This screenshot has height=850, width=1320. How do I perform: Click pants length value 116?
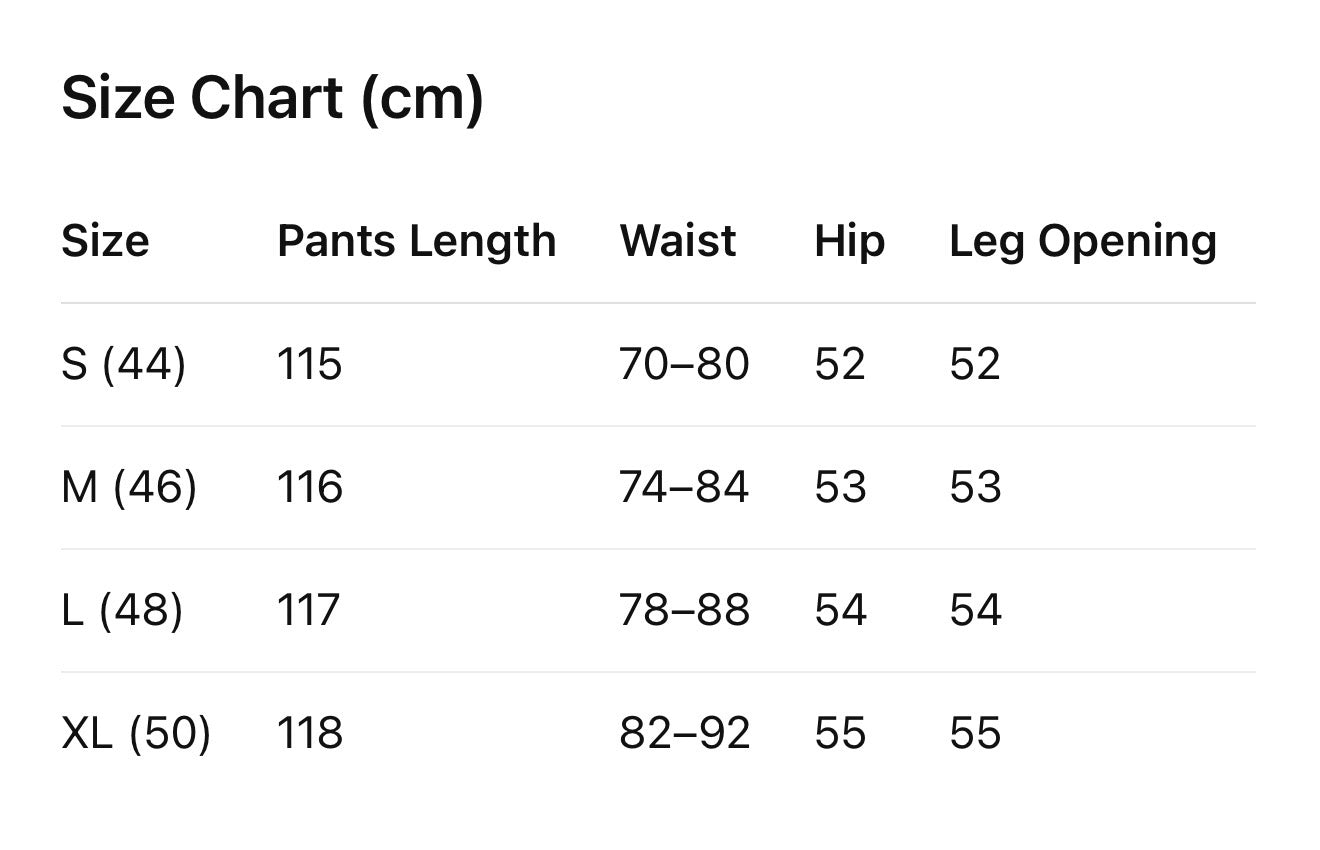pyautogui.click(x=310, y=487)
